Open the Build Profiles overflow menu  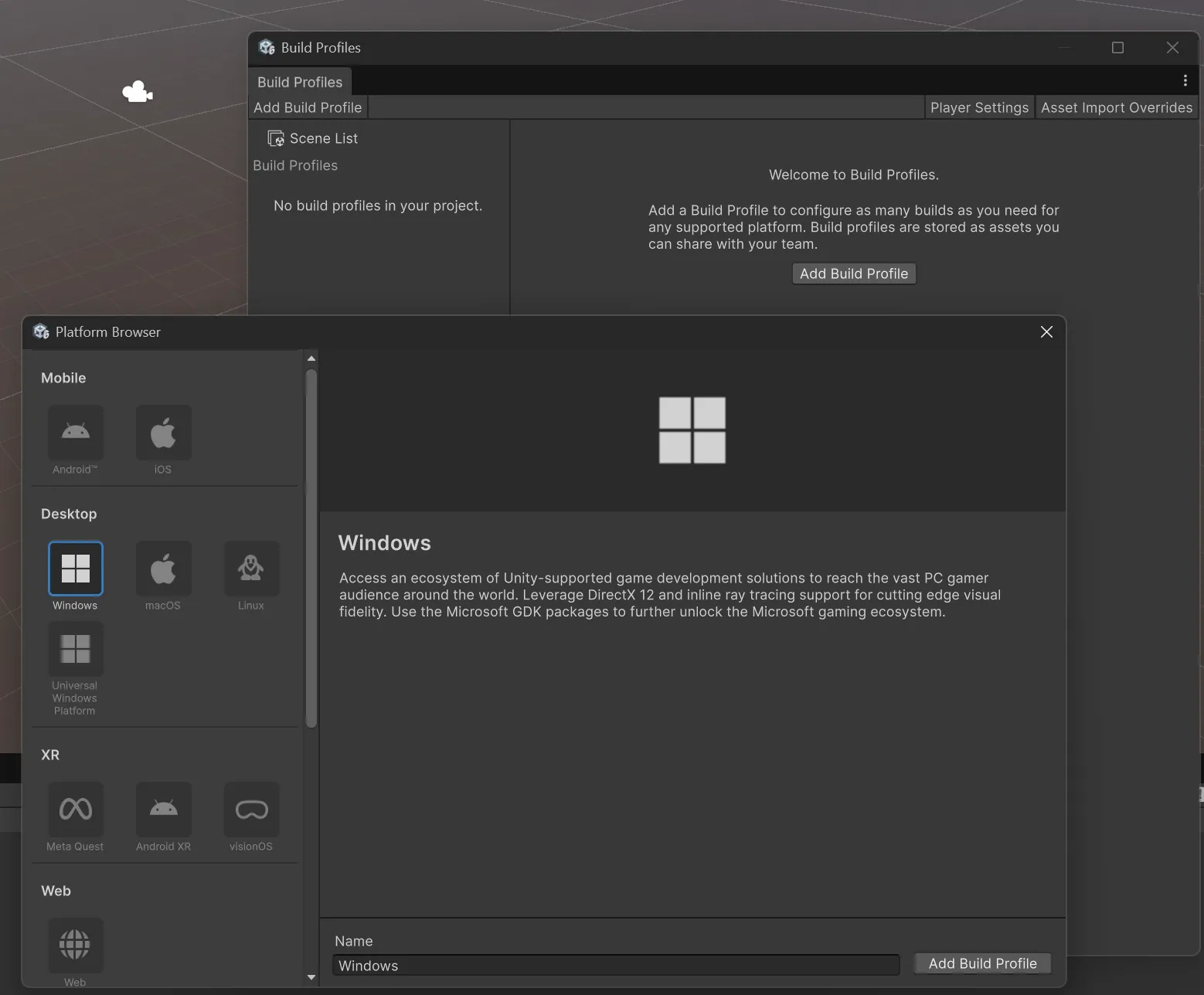(1185, 80)
